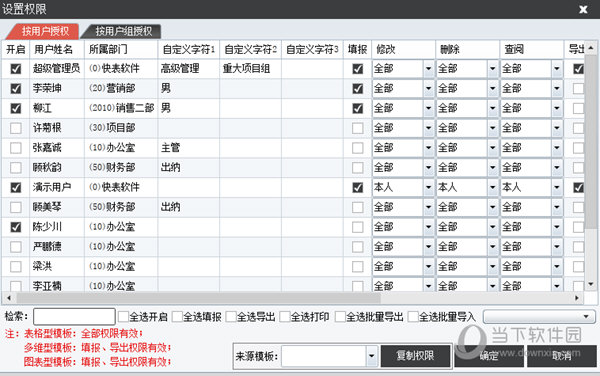Uncheck 开启 for 超级管理员
Screen dimensions: 600x376
16,69
